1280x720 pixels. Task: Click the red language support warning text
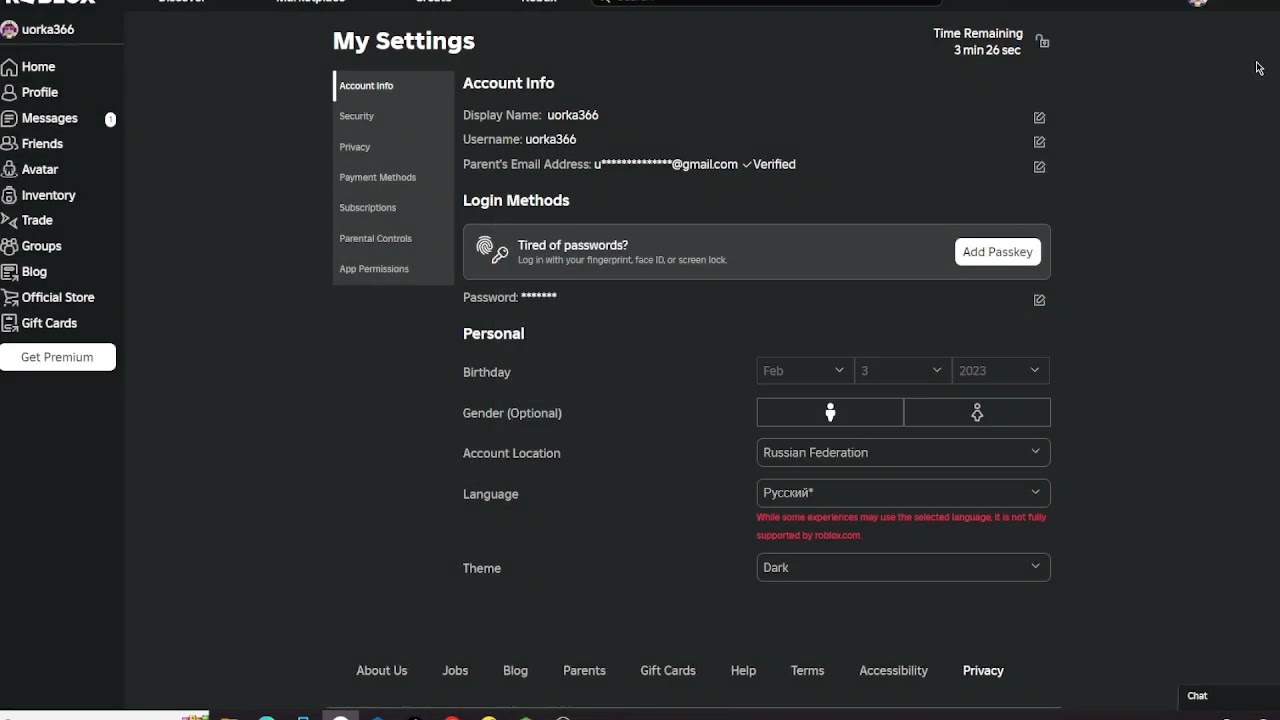pyautogui.click(x=901, y=526)
